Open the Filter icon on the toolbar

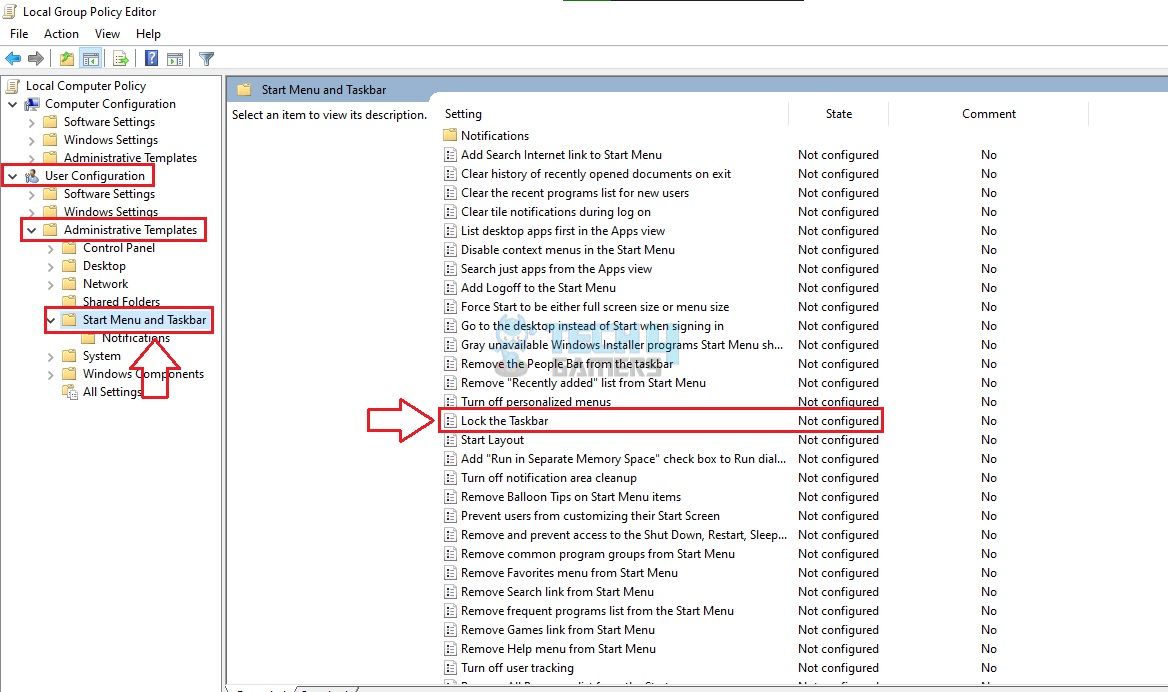(207, 58)
